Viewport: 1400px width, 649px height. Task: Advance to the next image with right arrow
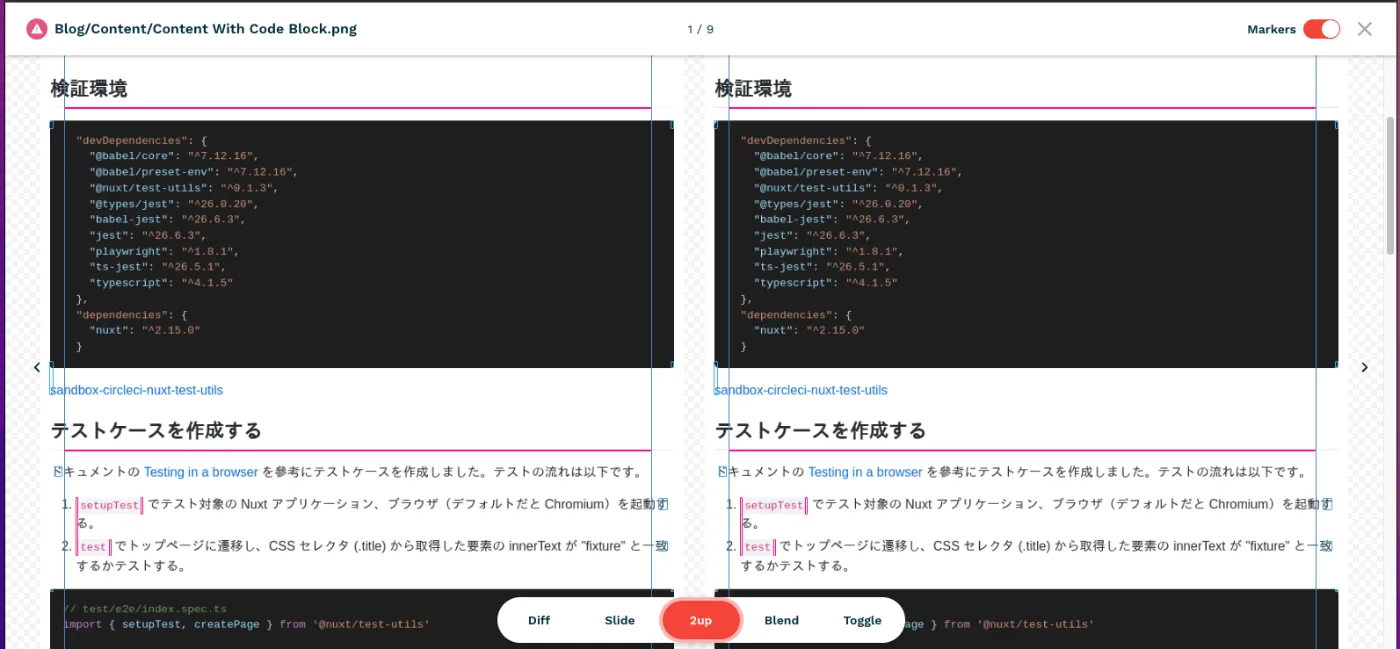tap(1364, 367)
